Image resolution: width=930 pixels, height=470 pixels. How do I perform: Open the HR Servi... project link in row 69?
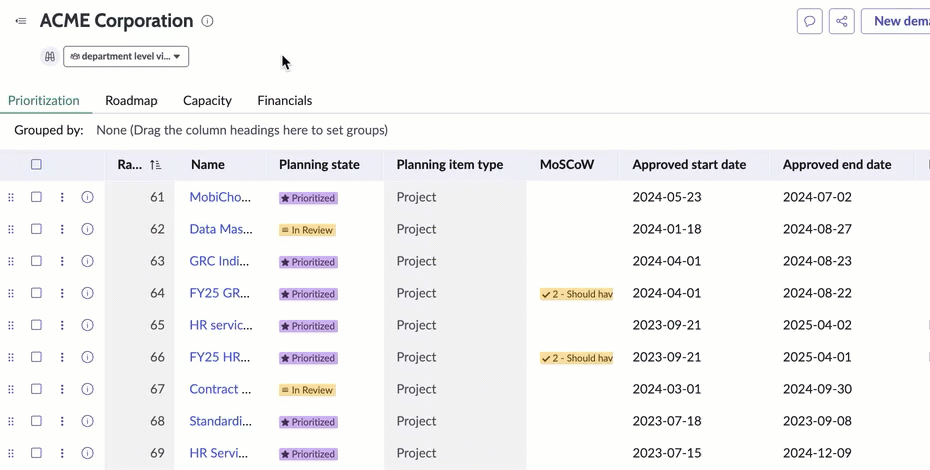click(218, 453)
